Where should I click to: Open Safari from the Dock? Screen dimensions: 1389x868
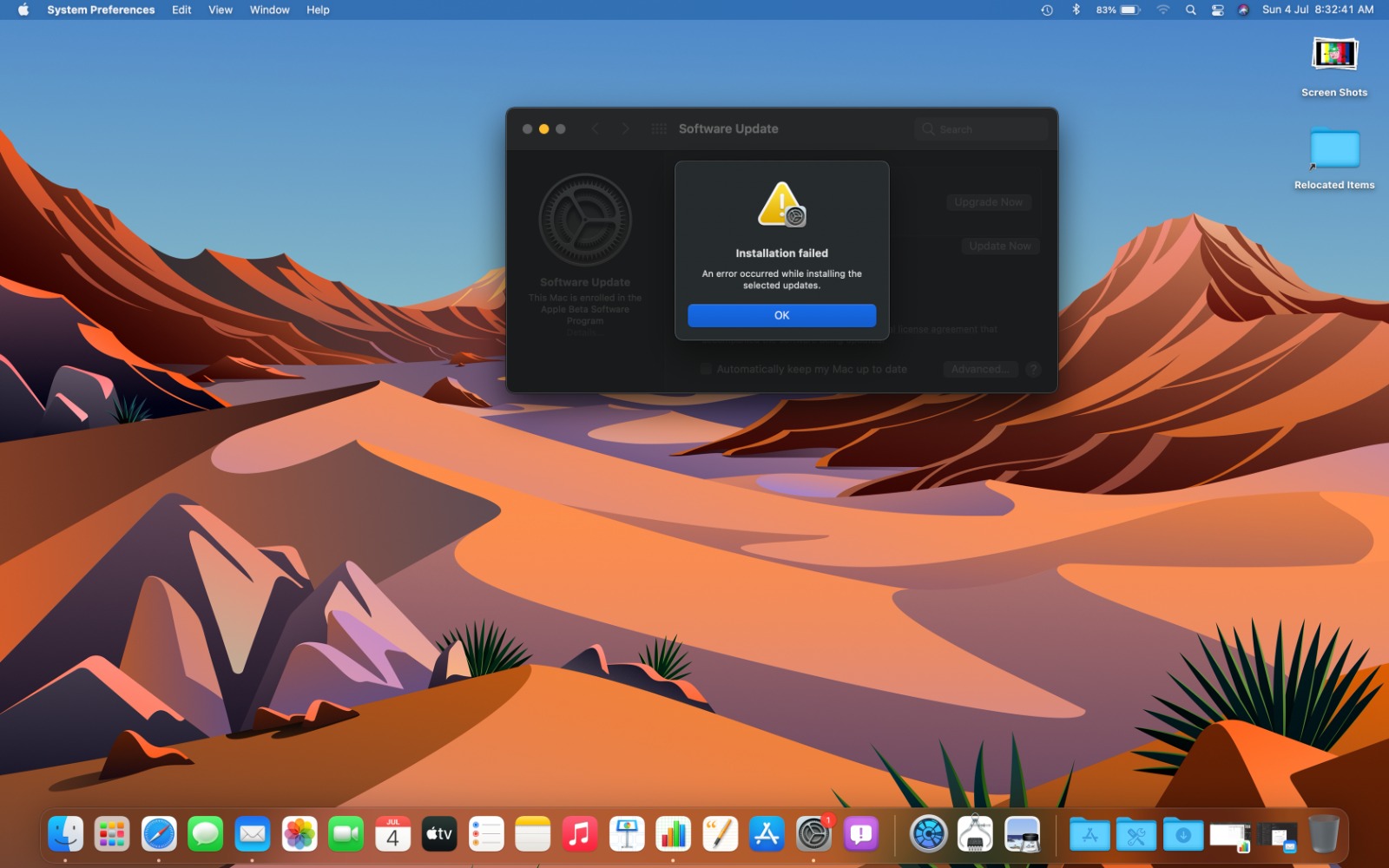[159, 834]
